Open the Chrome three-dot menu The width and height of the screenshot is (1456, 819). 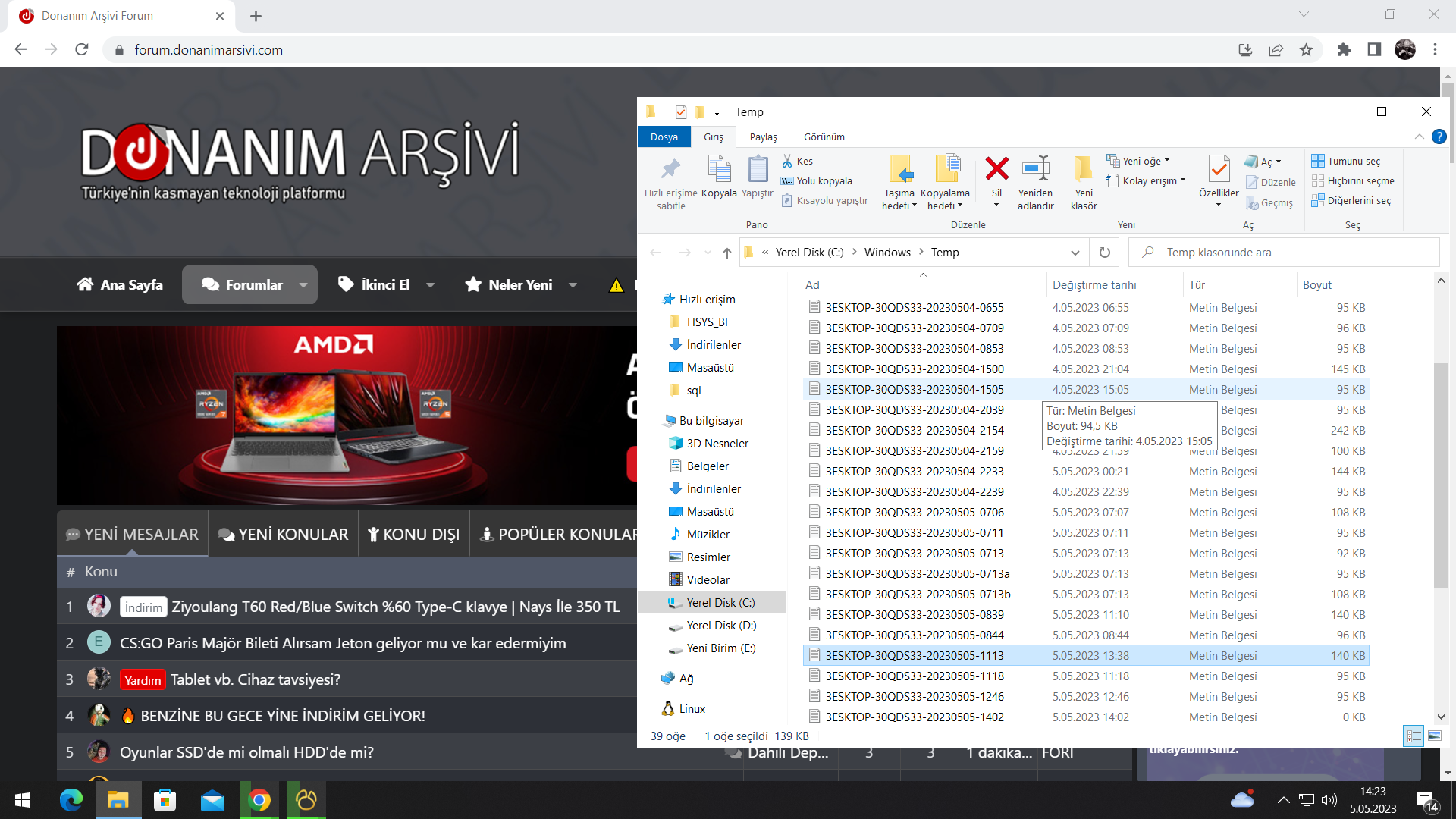[x=1435, y=49]
